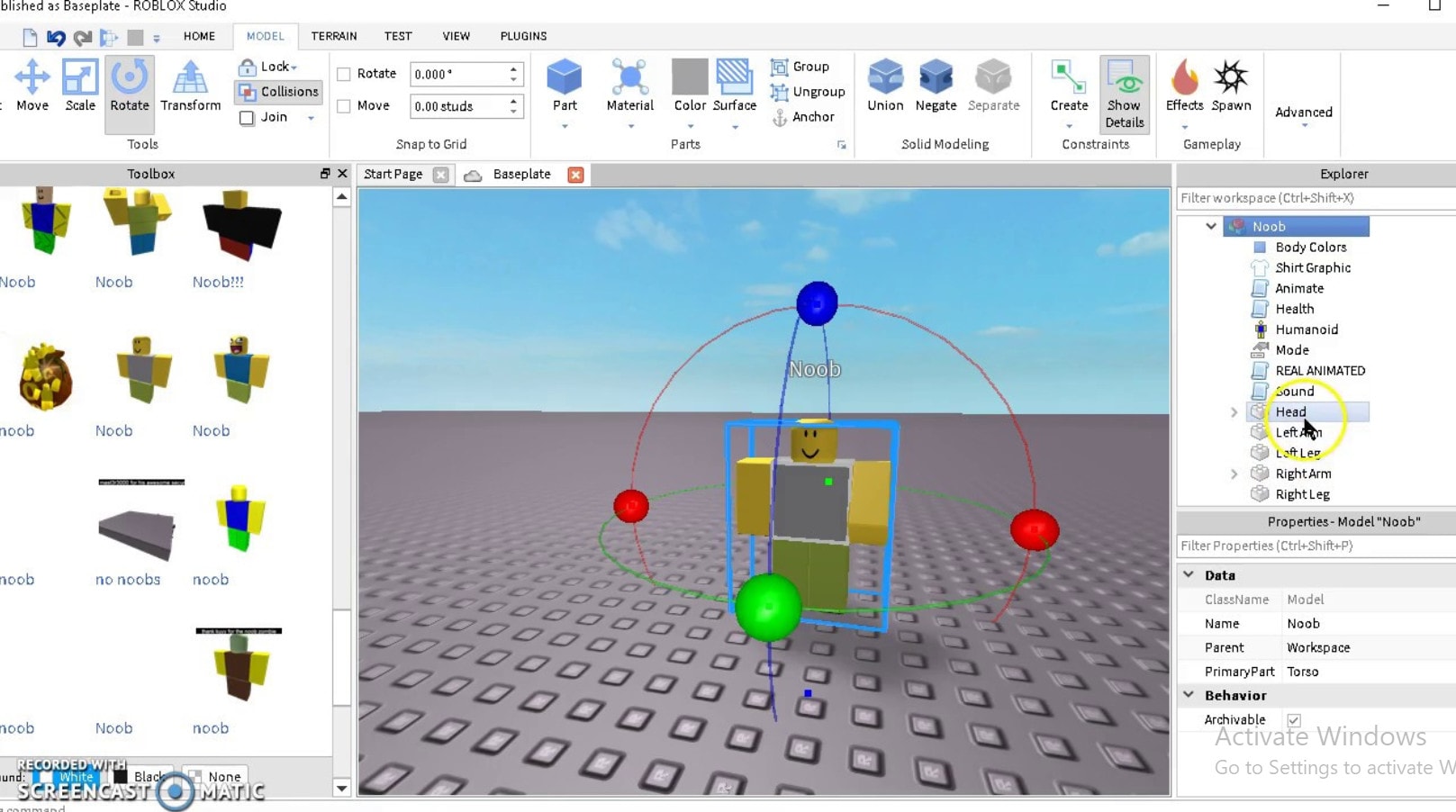
Task: Switch to the TERRAIN ribbon tab
Action: point(334,36)
